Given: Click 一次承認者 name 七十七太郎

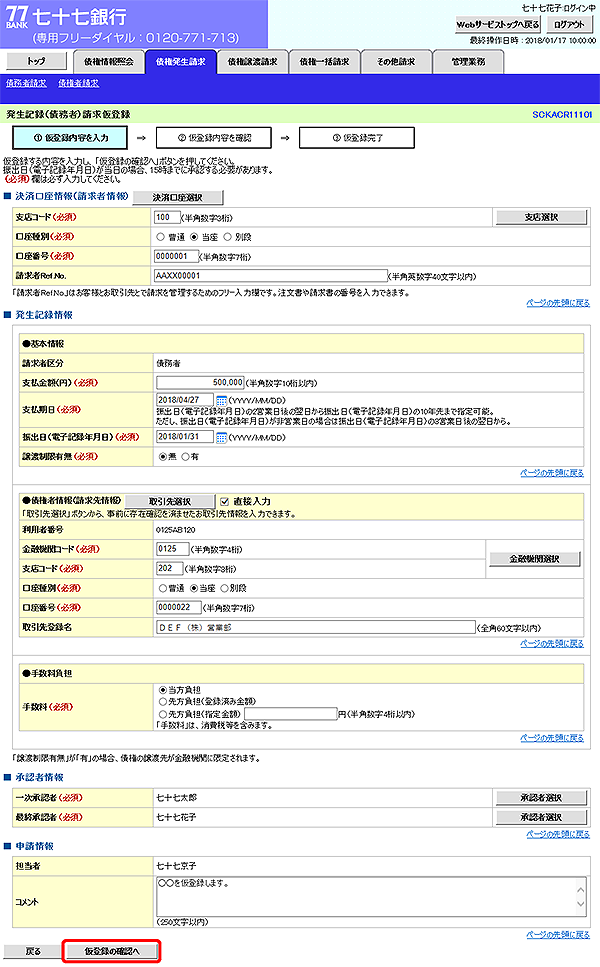Looking at the screenshot, I should click(176, 798).
